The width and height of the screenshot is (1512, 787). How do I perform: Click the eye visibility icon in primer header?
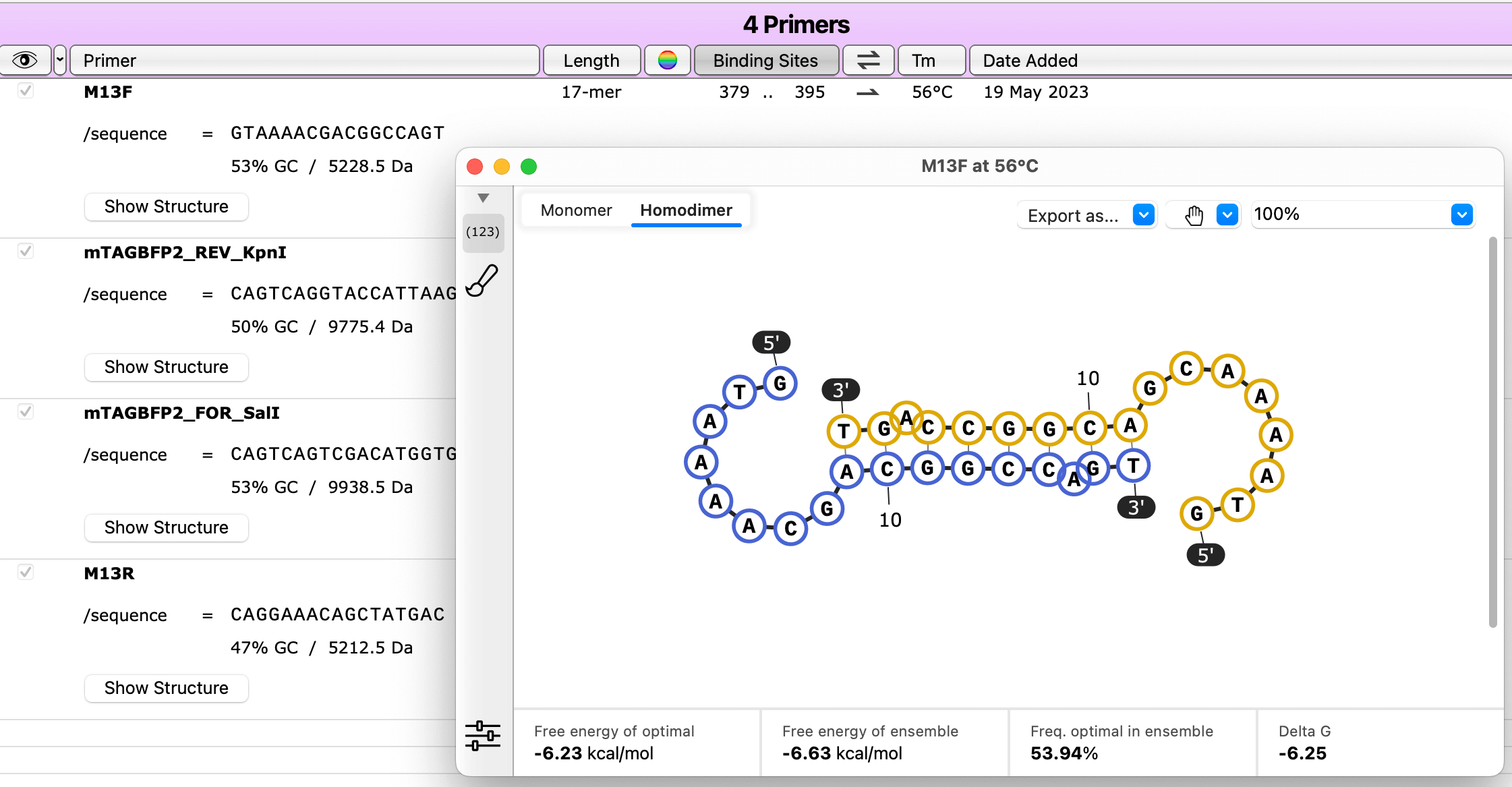point(26,60)
